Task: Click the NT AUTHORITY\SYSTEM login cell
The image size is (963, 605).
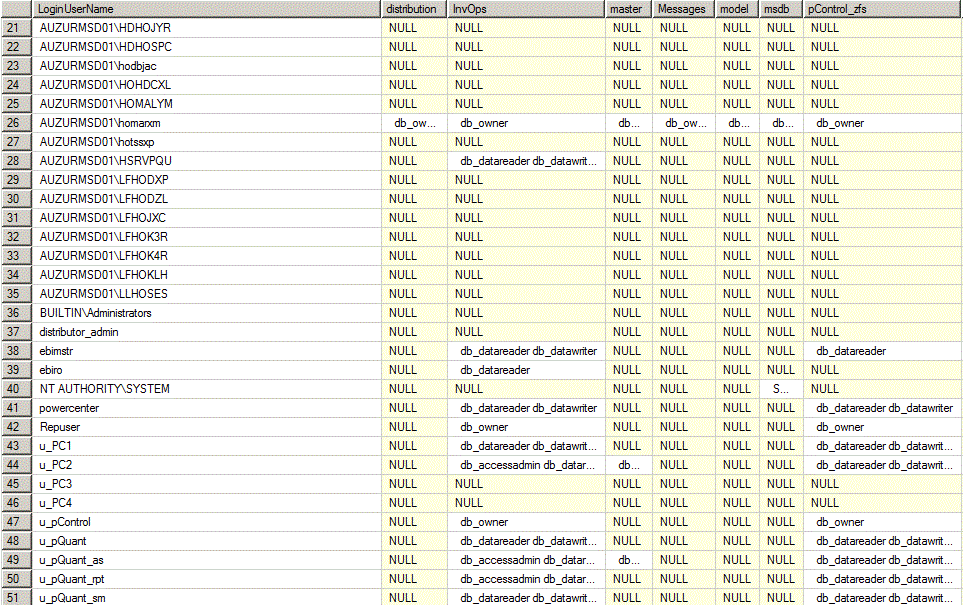Action: click(206, 389)
